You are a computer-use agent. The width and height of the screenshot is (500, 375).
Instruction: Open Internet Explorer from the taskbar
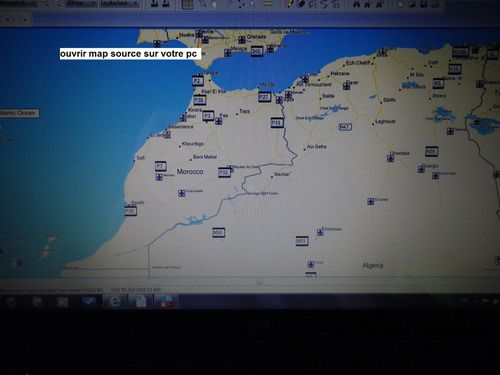click(x=115, y=302)
